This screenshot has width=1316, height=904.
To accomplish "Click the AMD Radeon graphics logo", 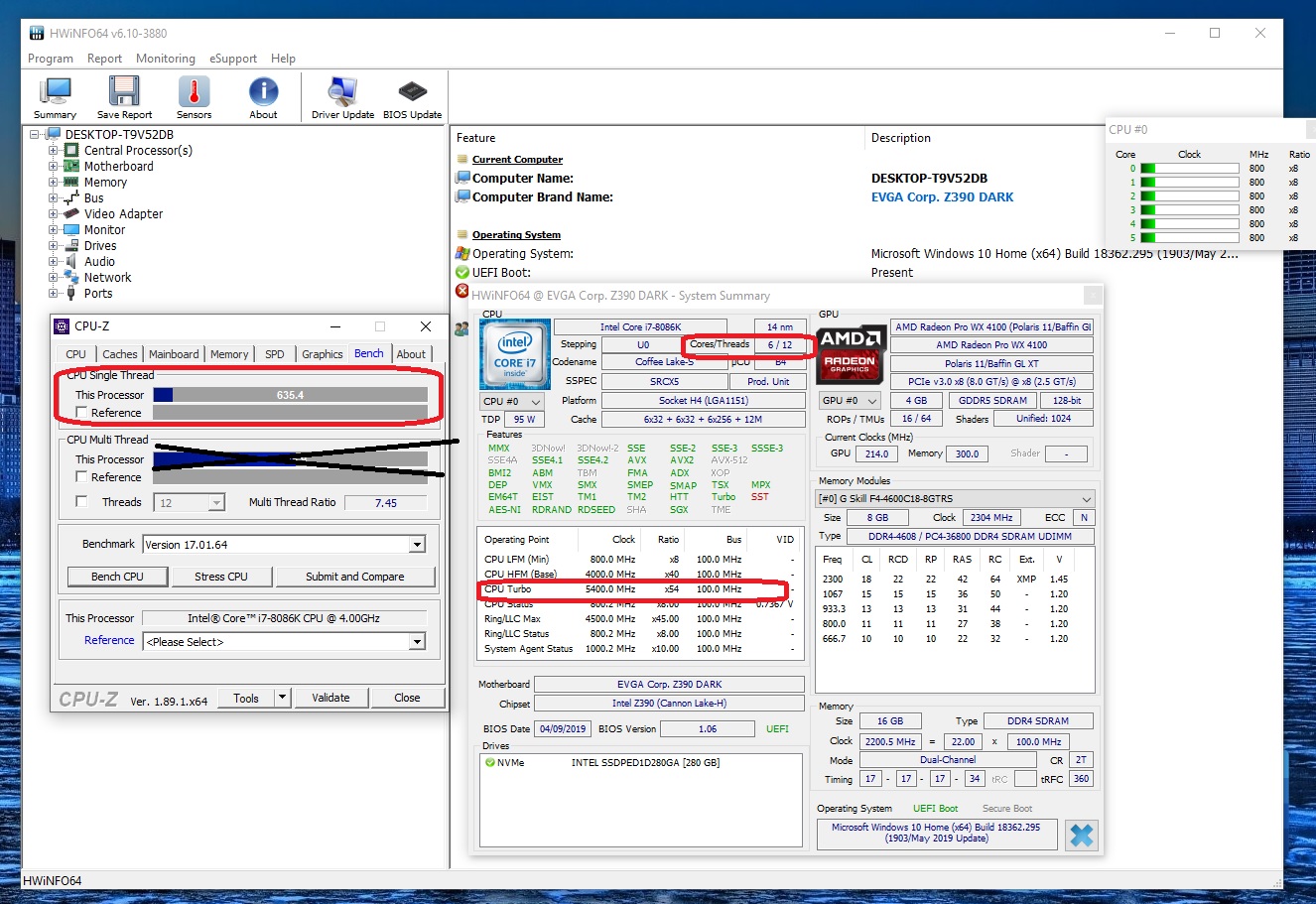I will (x=850, y=353).
